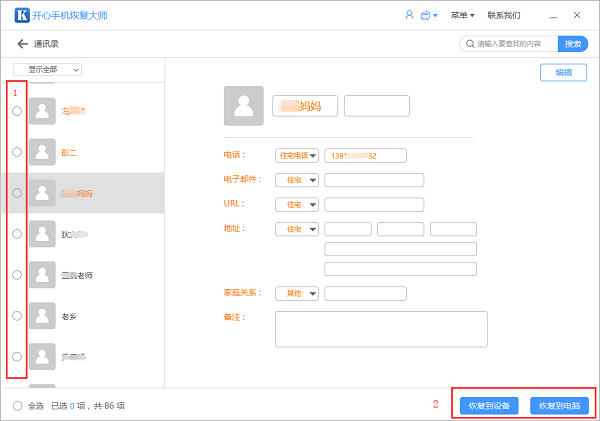The height and width of the screenshot is (421, 600).
Task: Click the 备注 notes text area
Action: (x=380, y=328)
